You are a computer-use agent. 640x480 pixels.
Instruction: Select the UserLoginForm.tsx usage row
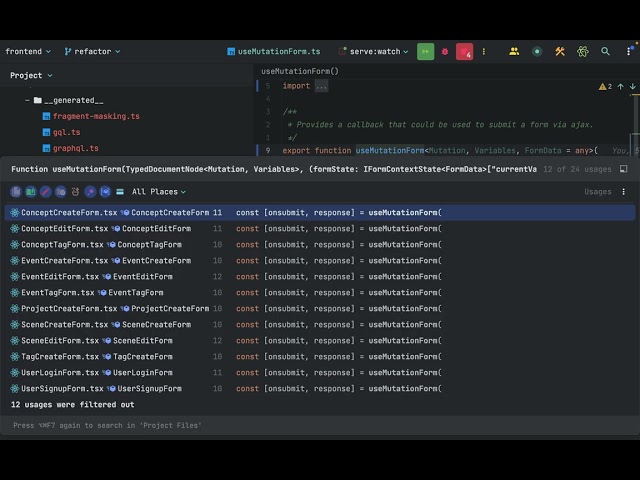[x=320, y=373]
